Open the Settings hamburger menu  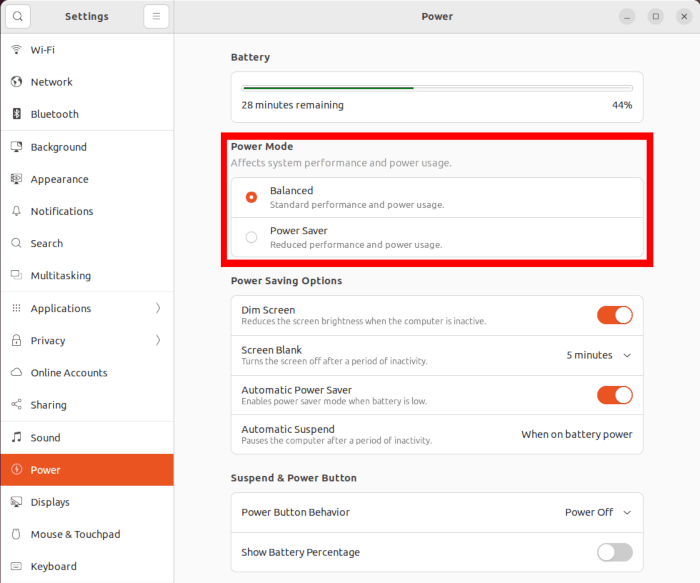click(x=156, y=17)
